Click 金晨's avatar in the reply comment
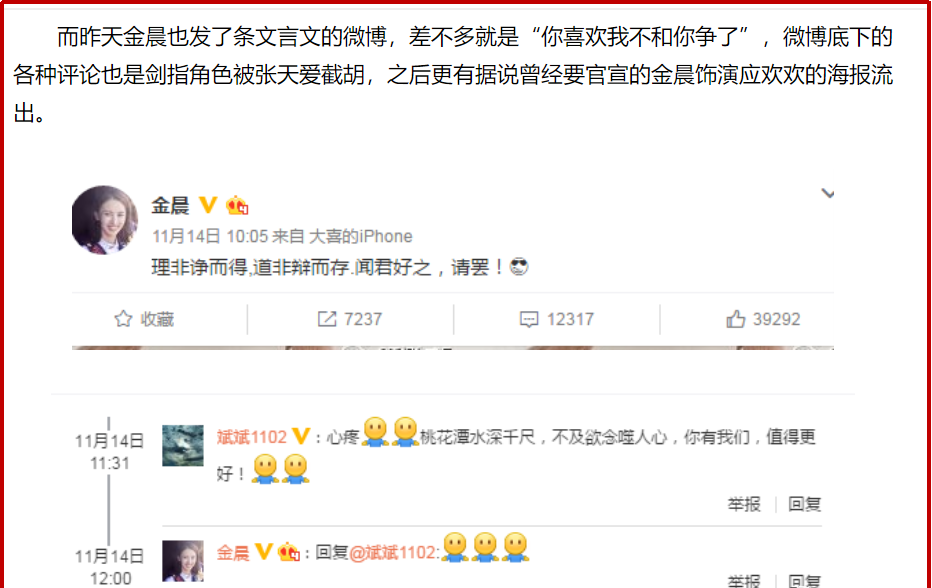 (183, 561)
